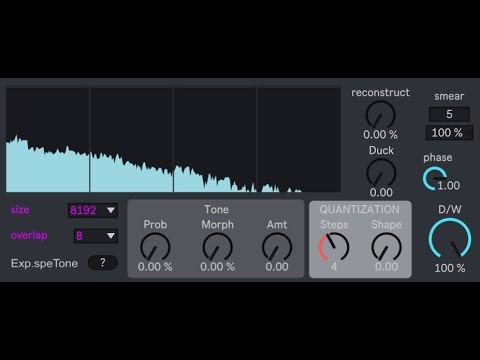The height and width of the screenshot is (360, 480).
Task: Click the Duck 0.00 value
Action: click(x=381, y=192)
